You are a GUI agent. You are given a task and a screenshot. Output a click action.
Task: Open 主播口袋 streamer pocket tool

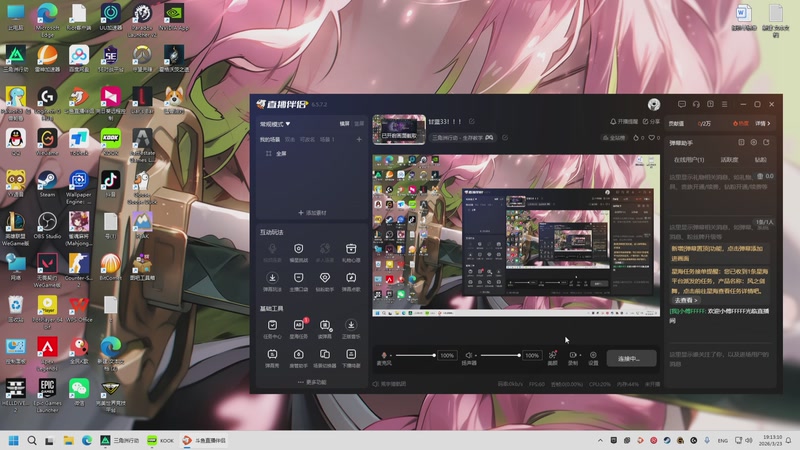tap(298, 282)
